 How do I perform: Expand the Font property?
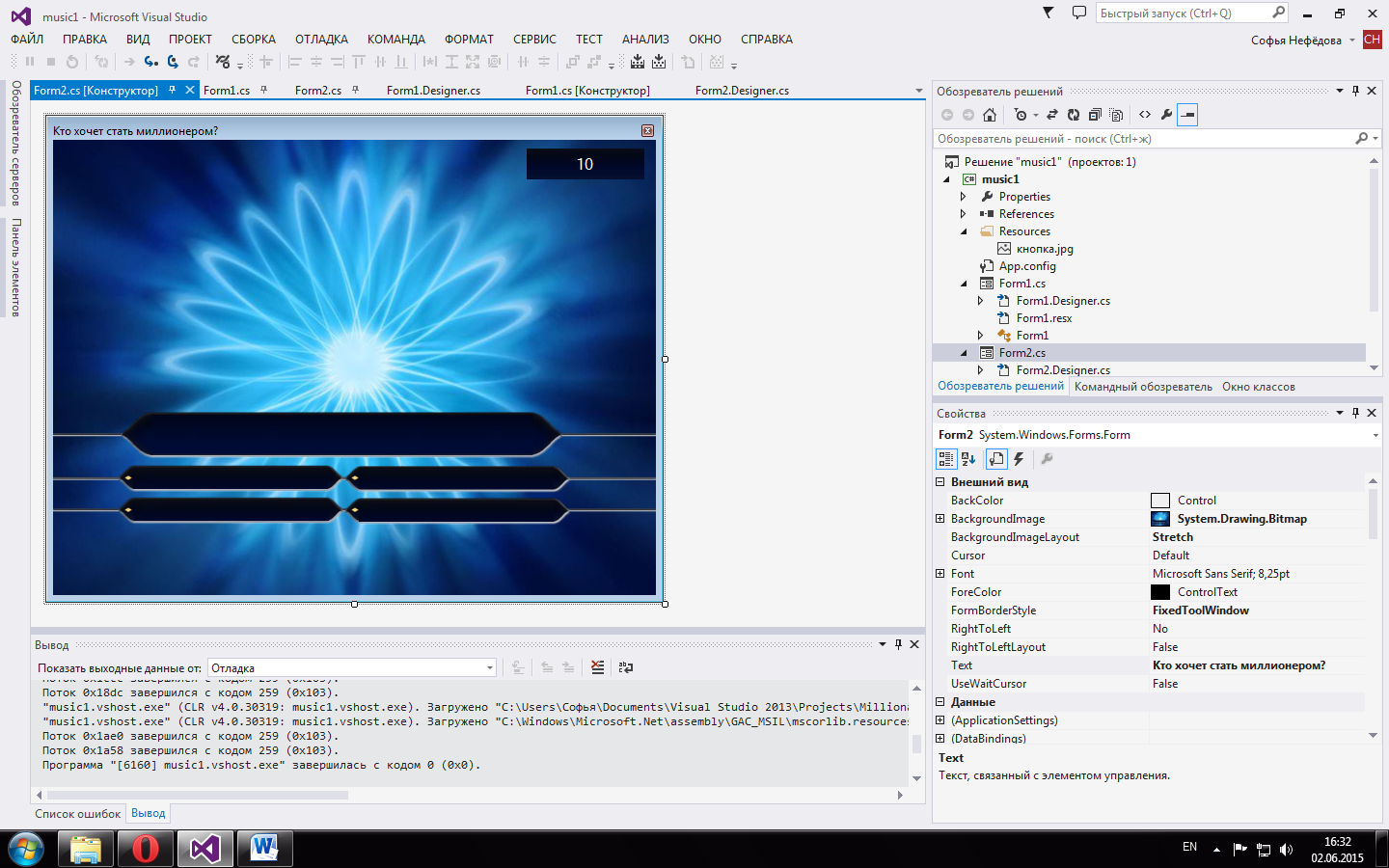940,574
